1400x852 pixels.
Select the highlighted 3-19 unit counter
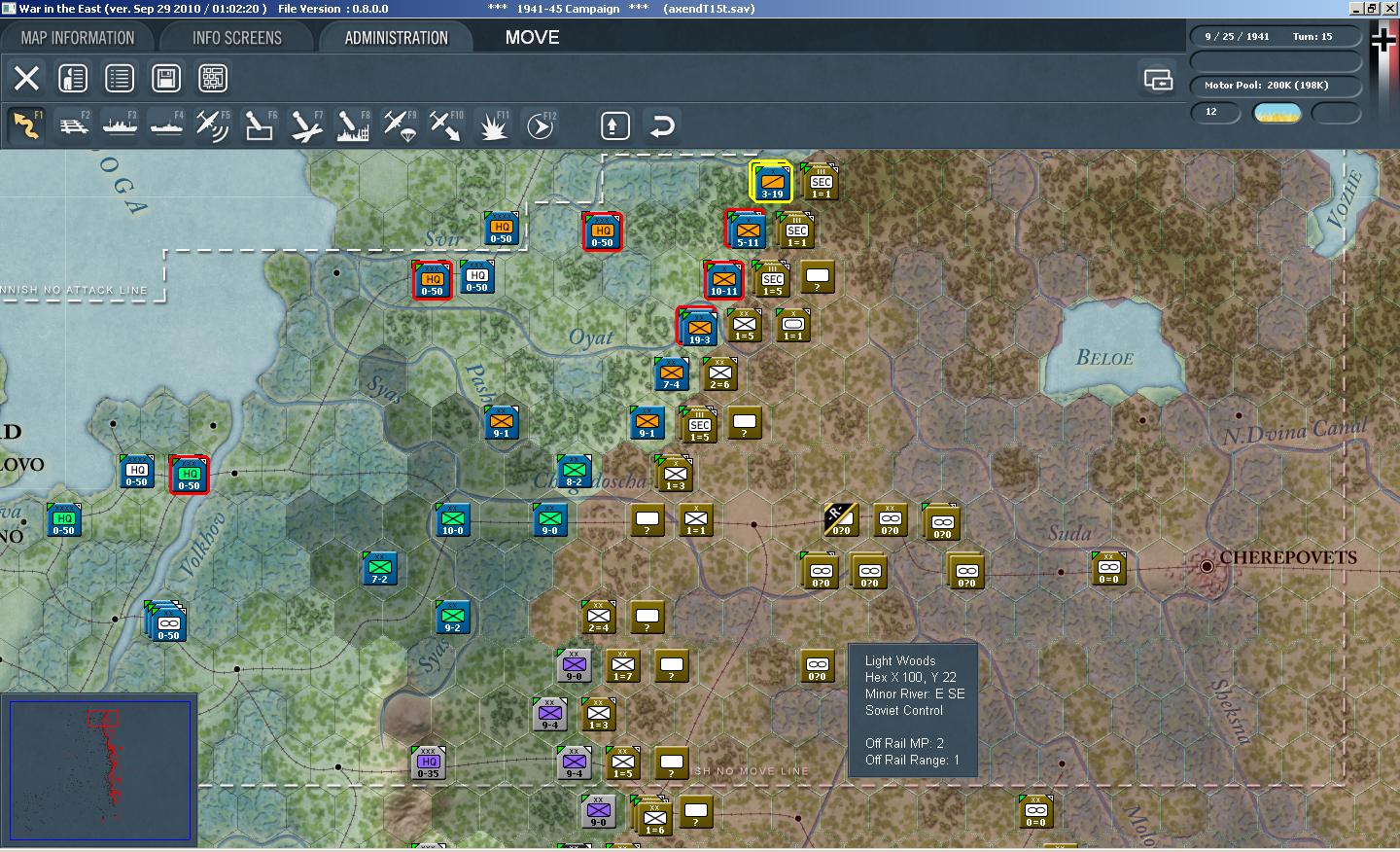(772, 182)
